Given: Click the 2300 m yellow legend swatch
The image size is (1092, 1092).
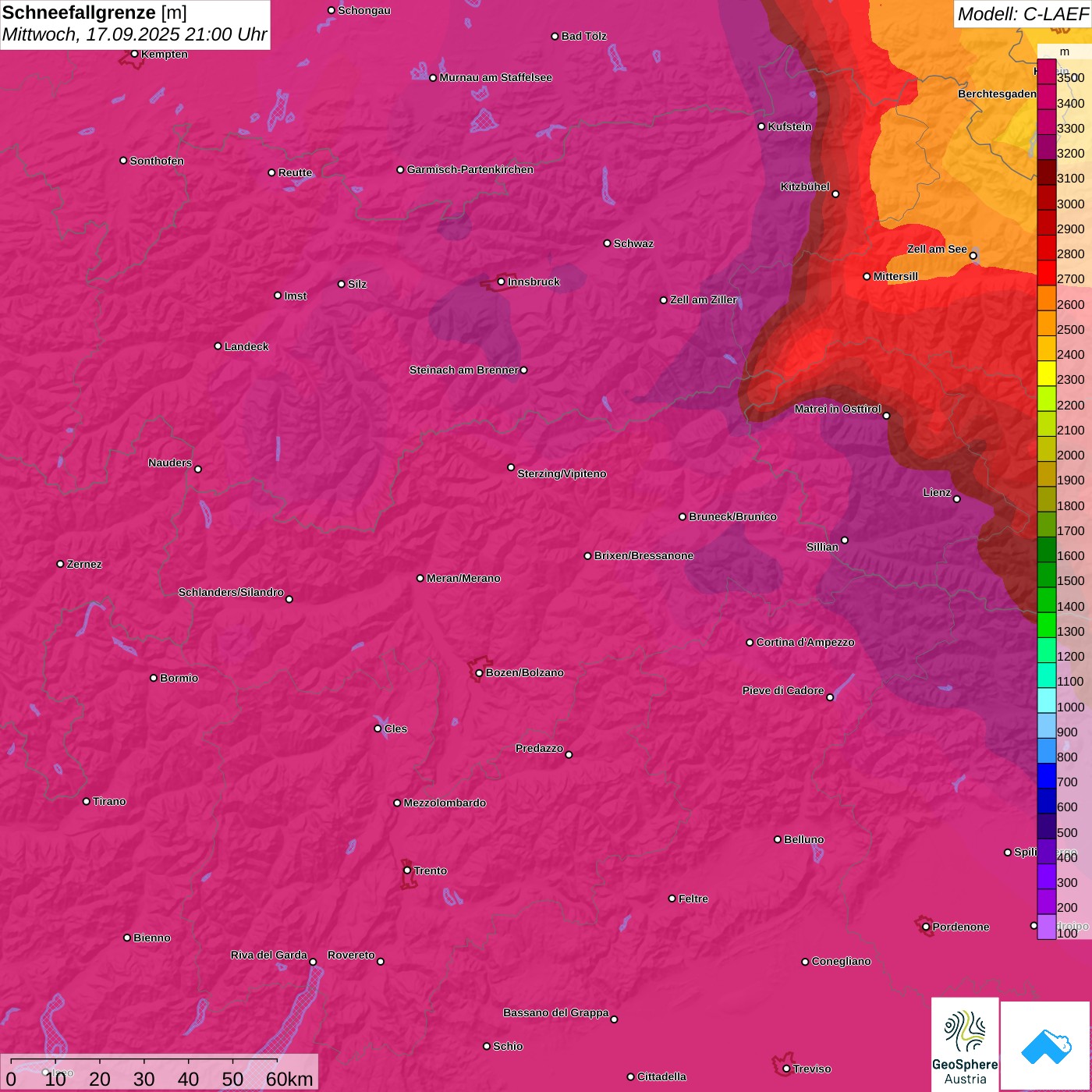Looking at the screenshot, I should coord(1047,374).
